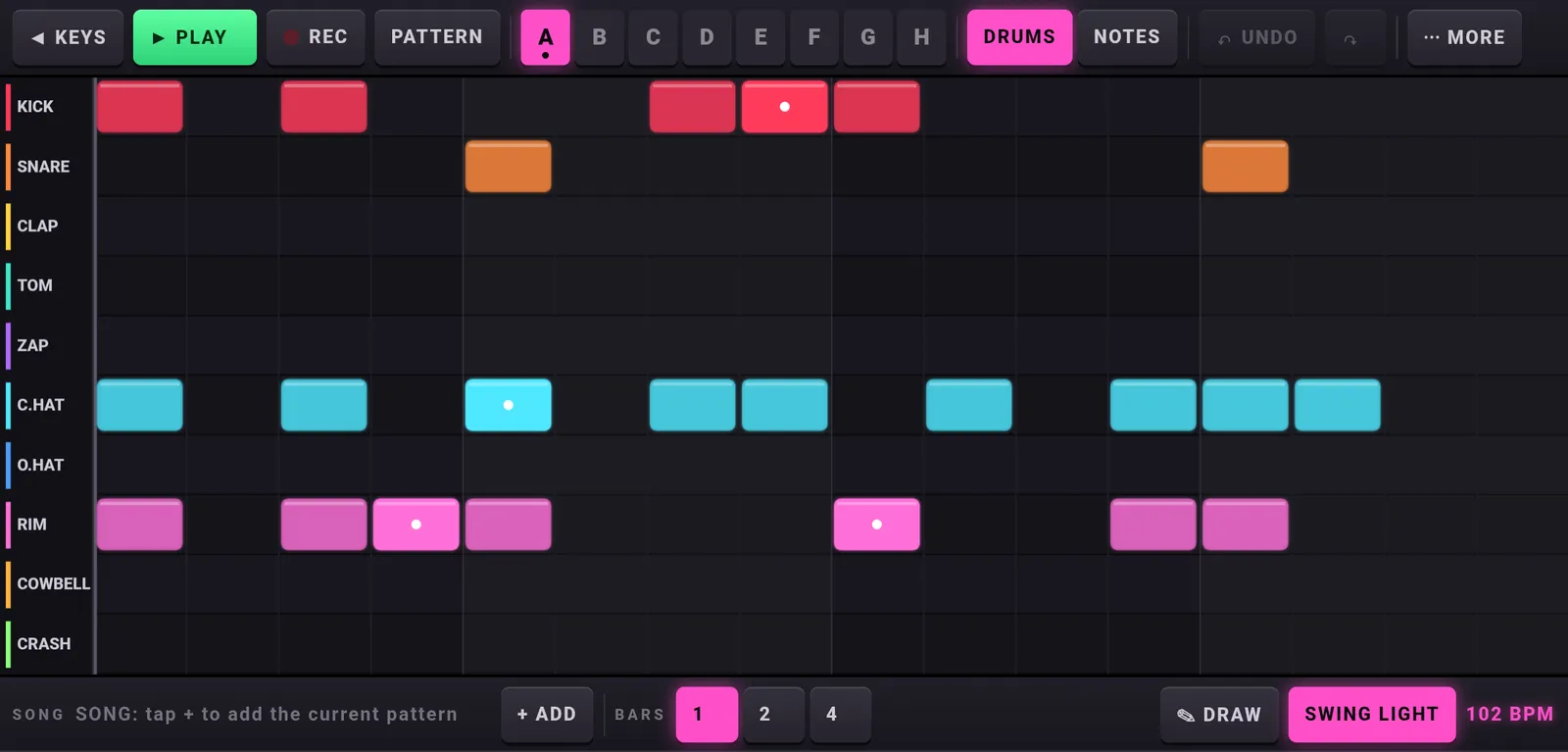Switch to pattern B
This screenshot has height=752, width=1568.
tap(600, 37)
